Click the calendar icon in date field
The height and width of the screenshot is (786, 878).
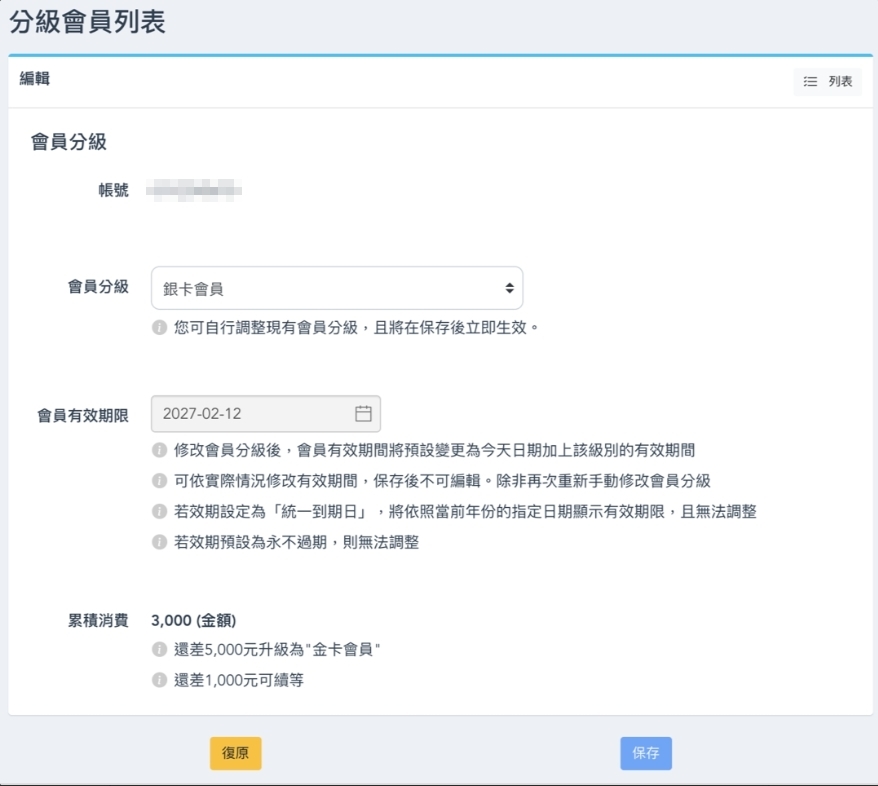point(363,414)
